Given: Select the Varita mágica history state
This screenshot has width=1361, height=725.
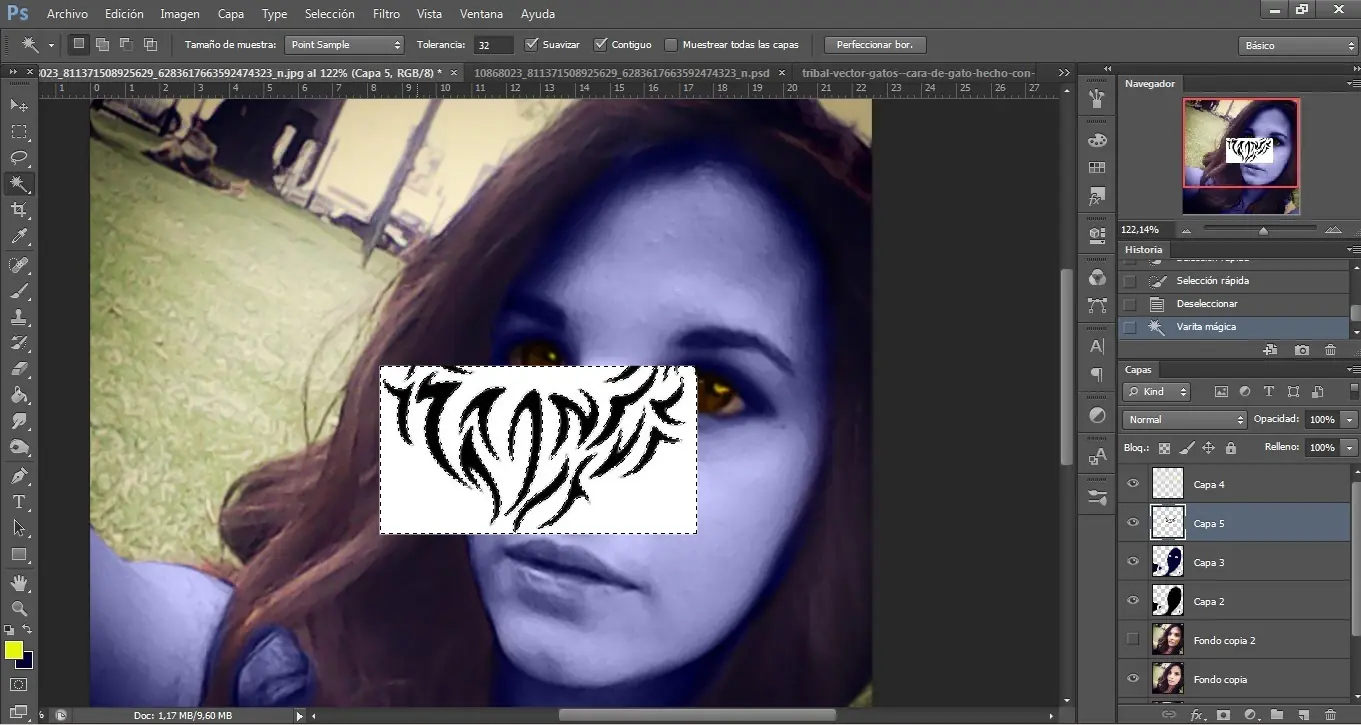Looking at the screenshot, I should point(1234,327).
